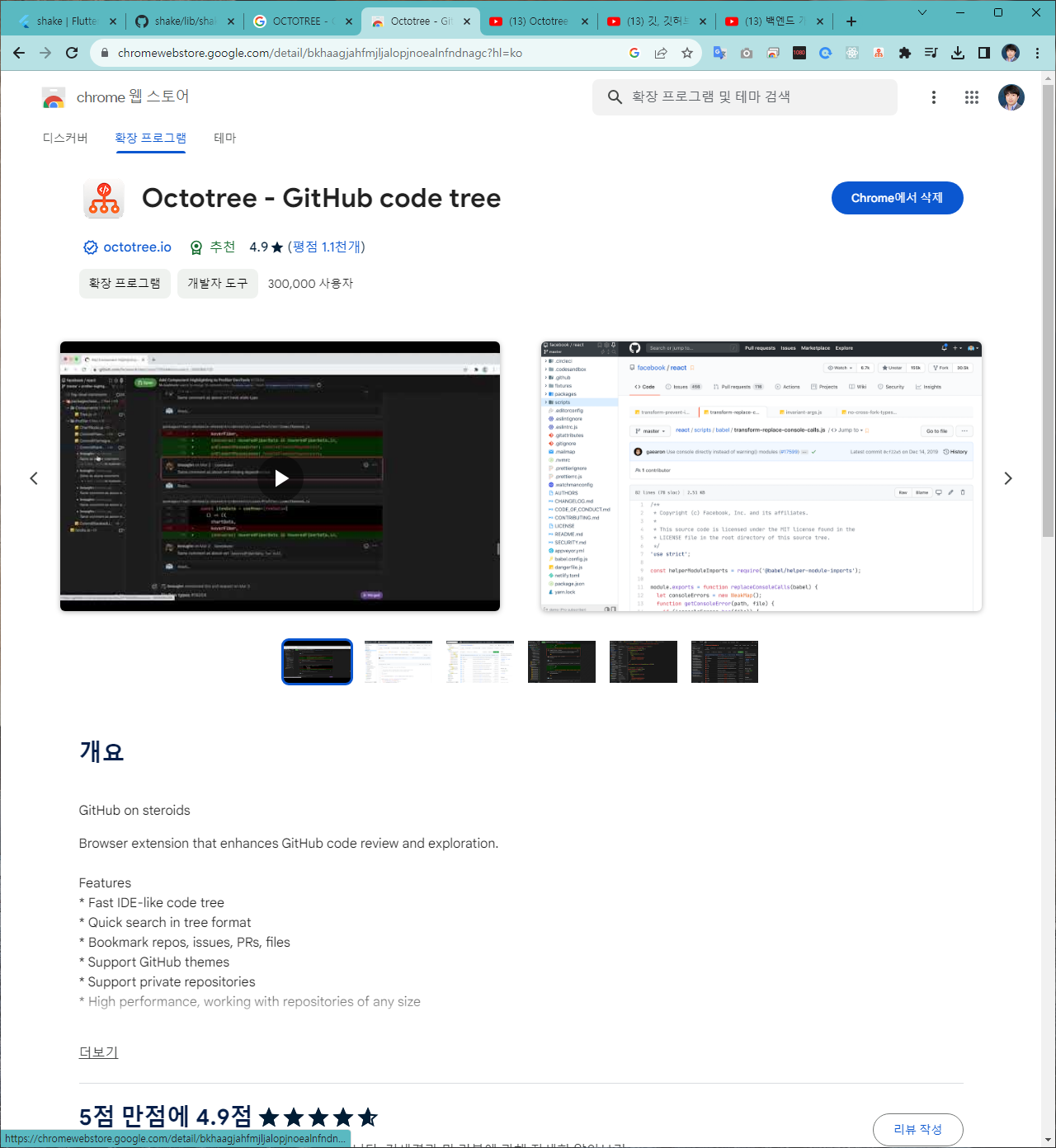Click the address bar URL
This screenshot has height=1148, width=1056.
pos(319,53)
